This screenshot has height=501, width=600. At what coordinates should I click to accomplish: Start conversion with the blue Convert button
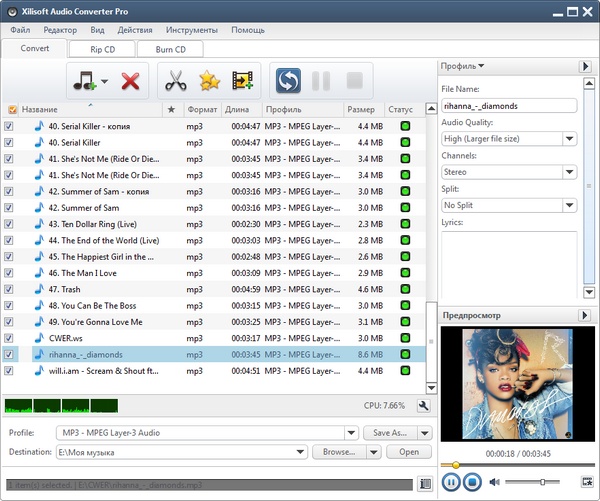click(x=289, y=80)
